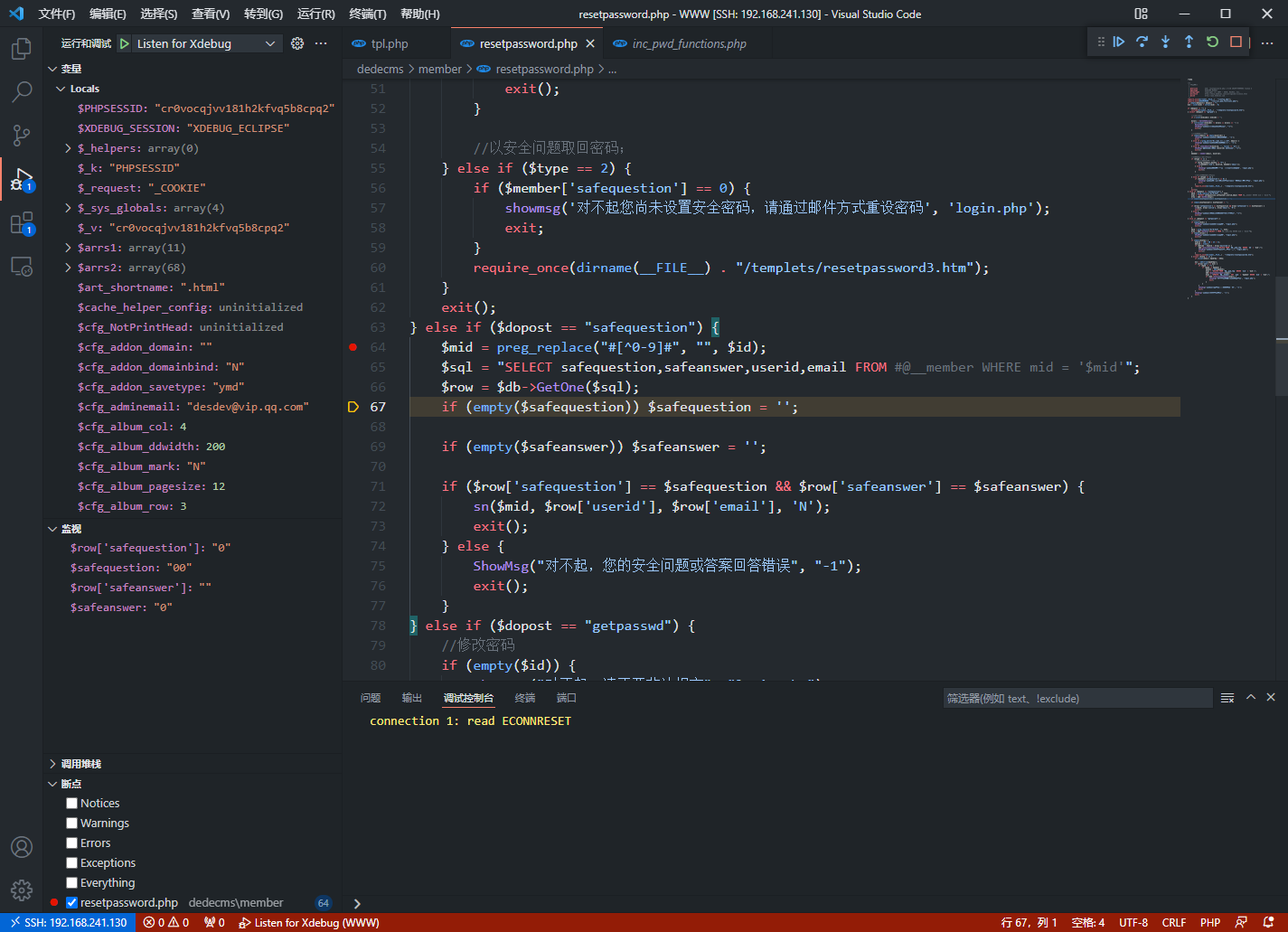The width and height of the screenshot is (1288, 932).
Task: Open Source Control in activity bar
Action: tap(22, 135)
